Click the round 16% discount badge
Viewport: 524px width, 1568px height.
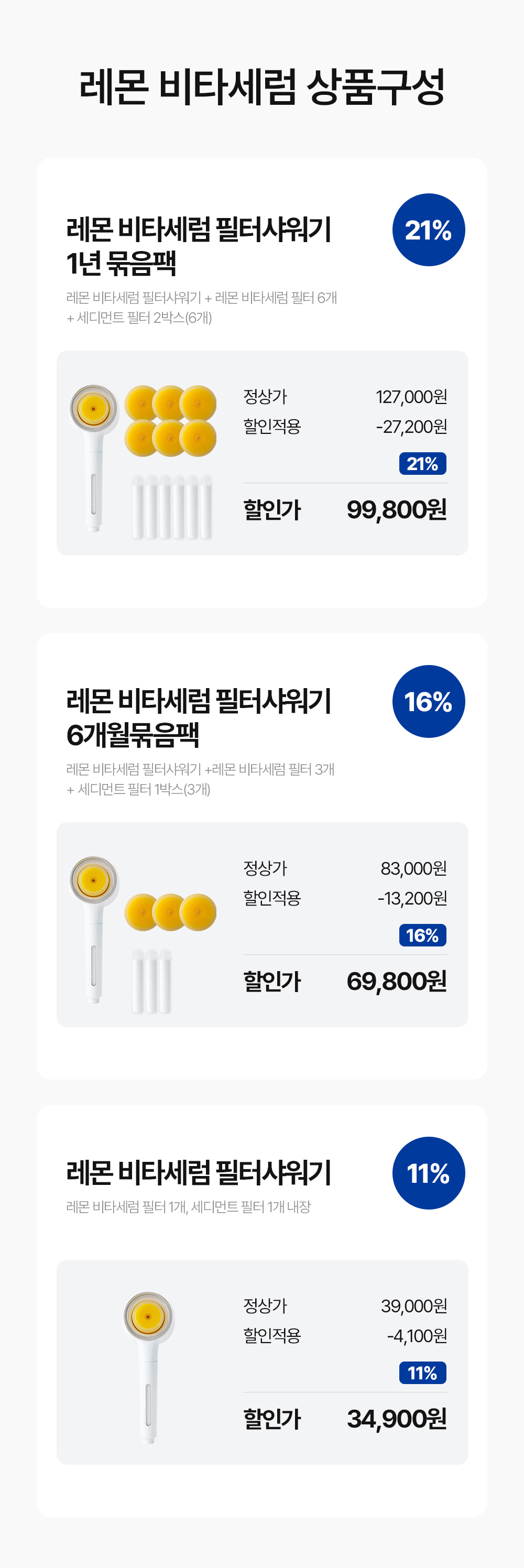coord(429,701)
